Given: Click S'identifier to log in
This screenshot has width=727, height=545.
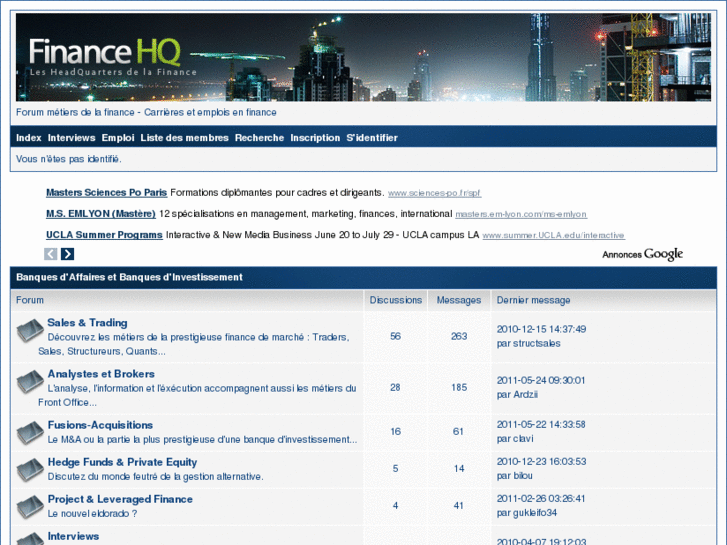Looking at the screenshot, I should click(372, 138).
